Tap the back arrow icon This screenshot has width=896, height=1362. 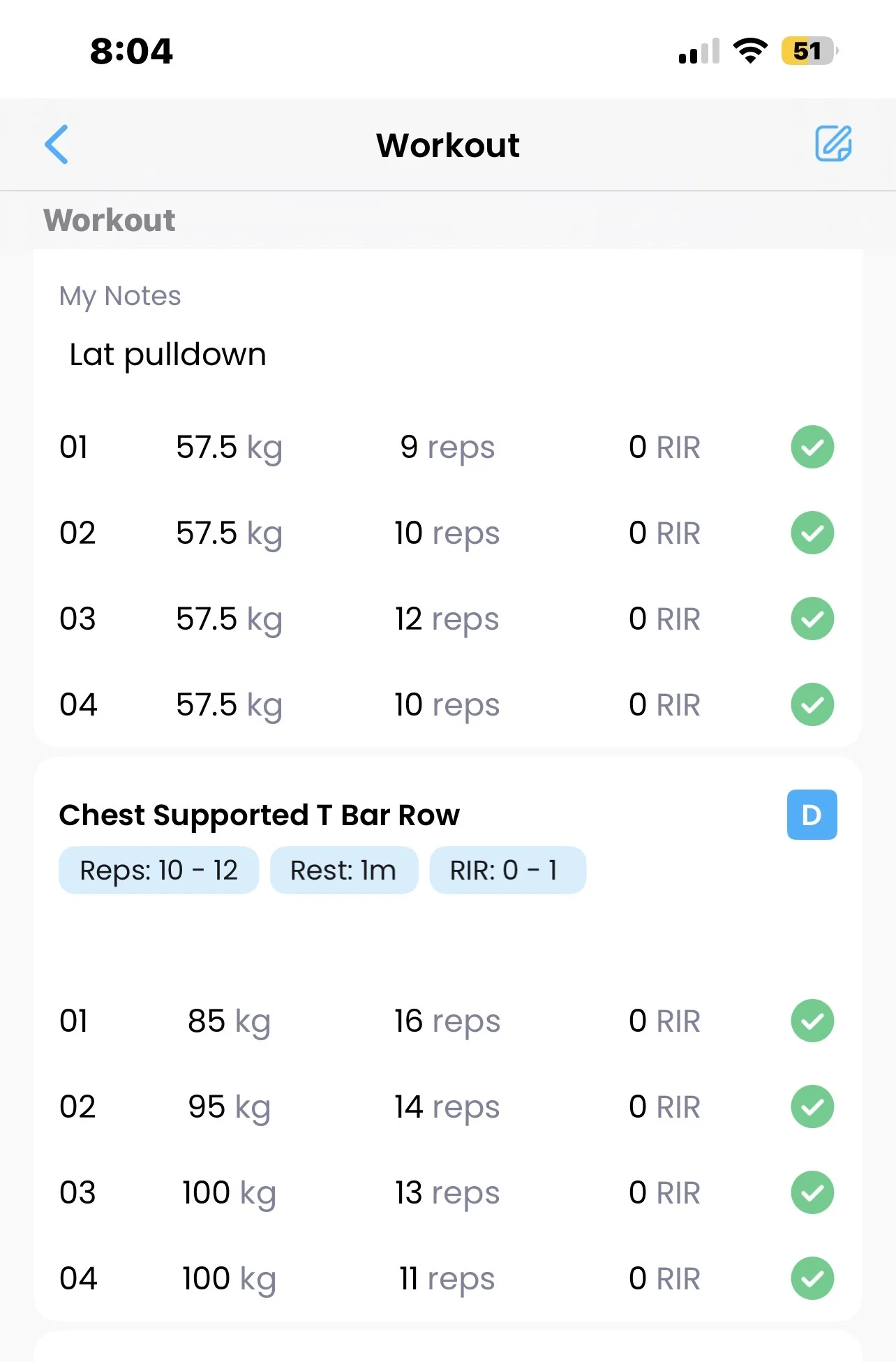[57, 145]
